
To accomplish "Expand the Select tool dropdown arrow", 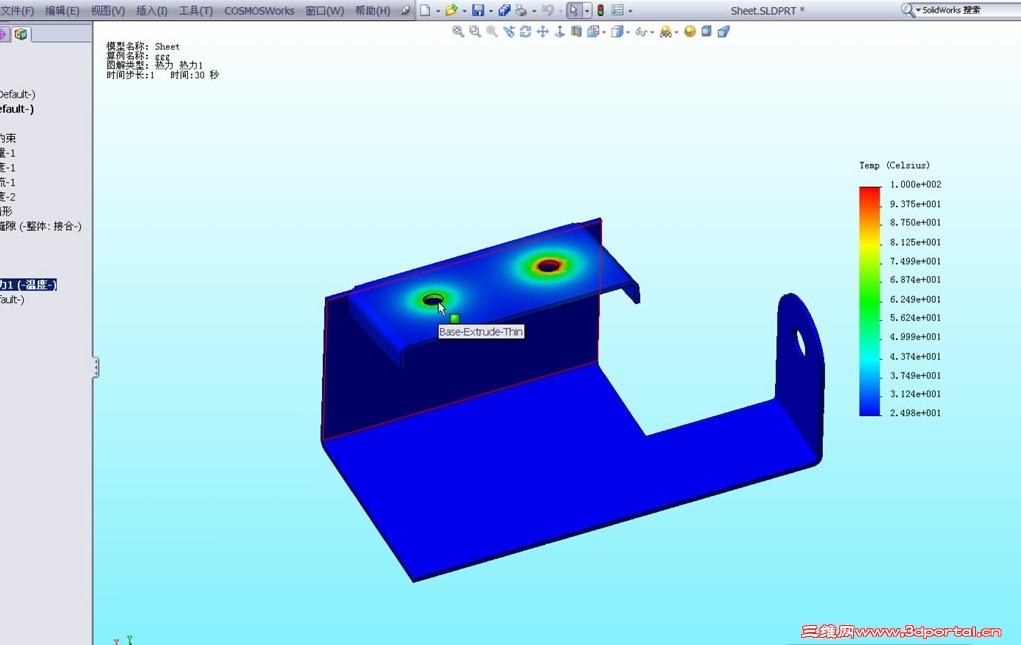I will pos(587,11).
